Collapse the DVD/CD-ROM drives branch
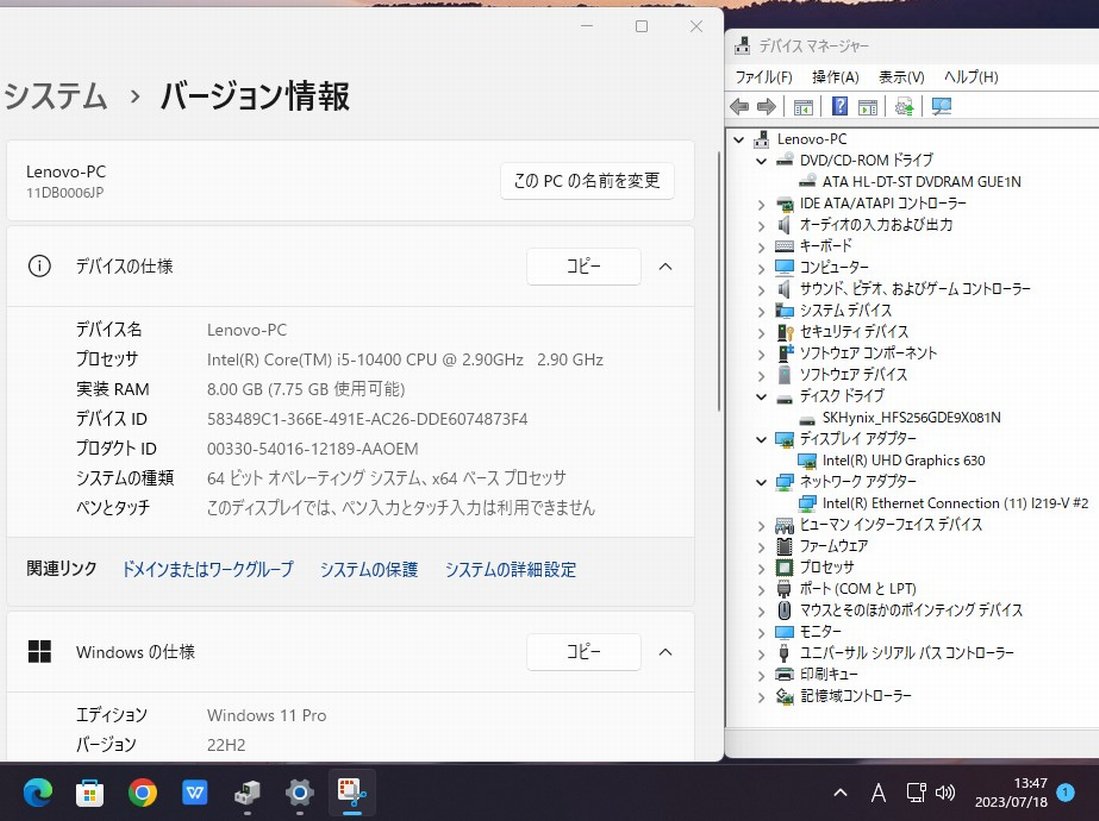1099x821 pixels. [762, 160]
